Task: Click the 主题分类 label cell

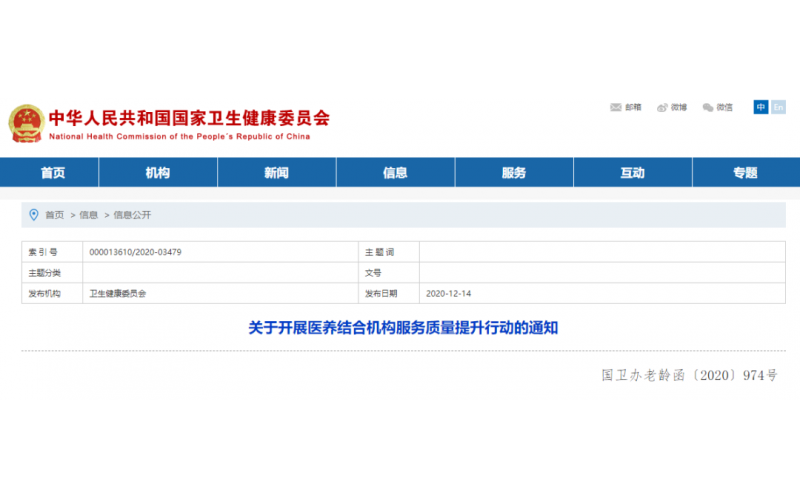Action: click(52, 273)
